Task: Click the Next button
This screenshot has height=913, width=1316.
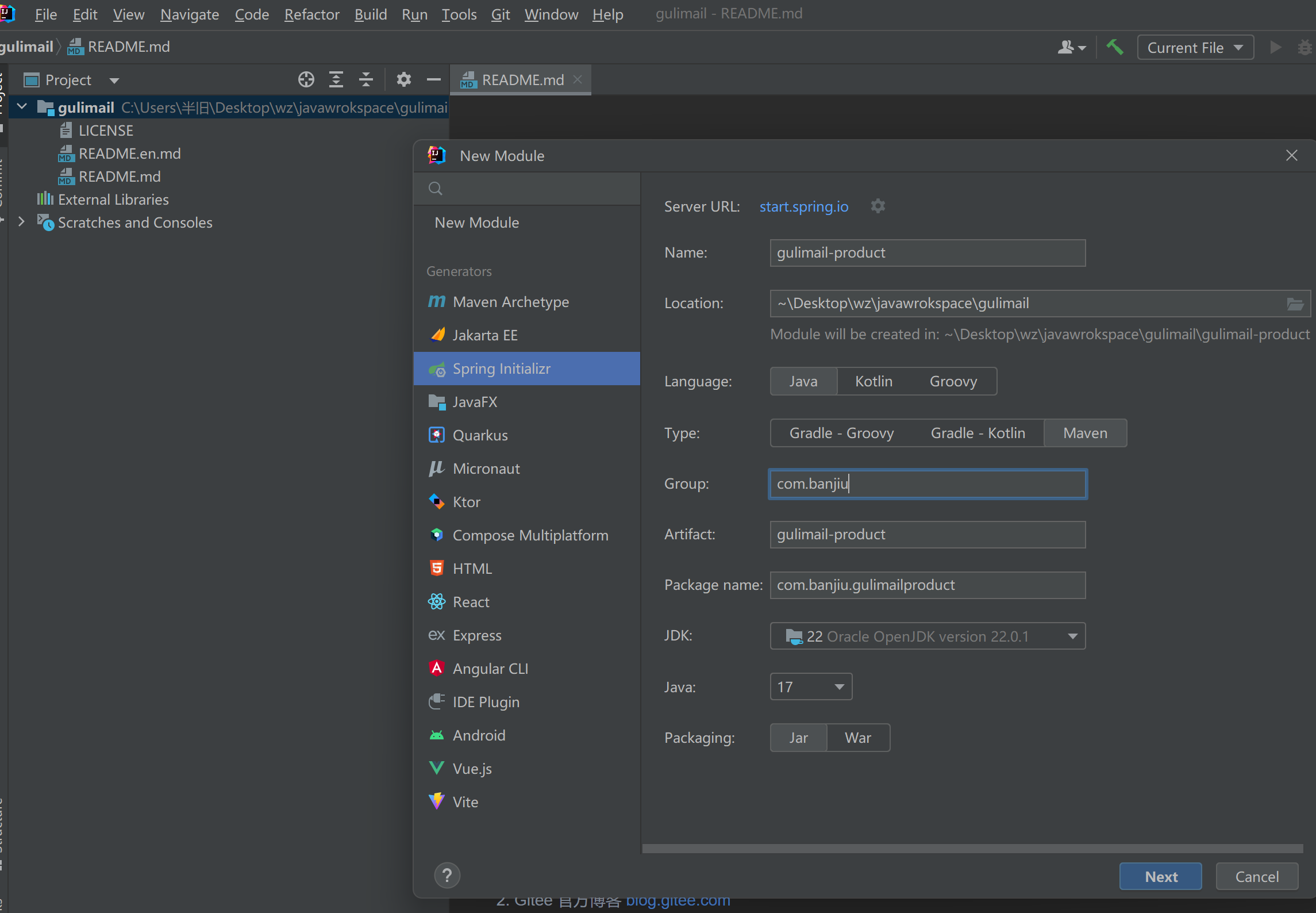Action: tap(1160, 877)
